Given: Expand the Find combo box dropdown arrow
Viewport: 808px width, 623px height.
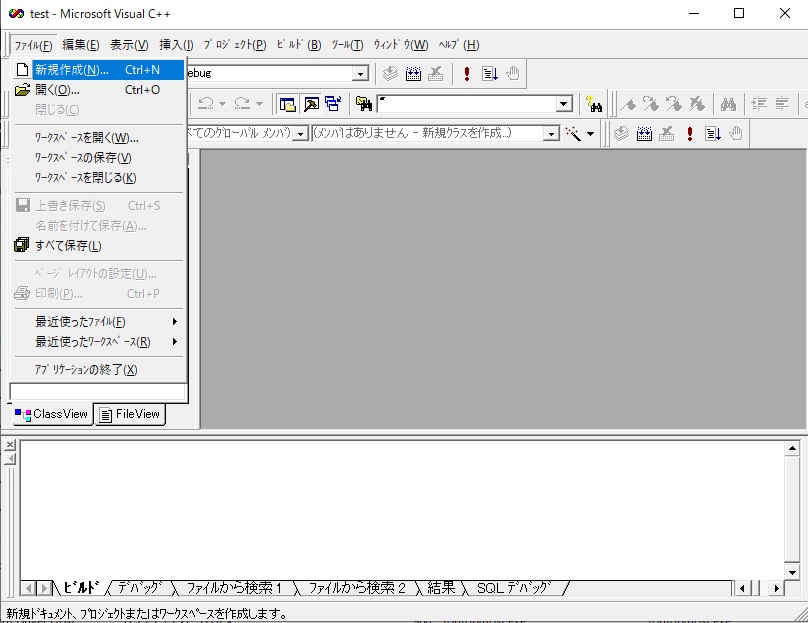Looking at the screenshot, I should [564, 104].
